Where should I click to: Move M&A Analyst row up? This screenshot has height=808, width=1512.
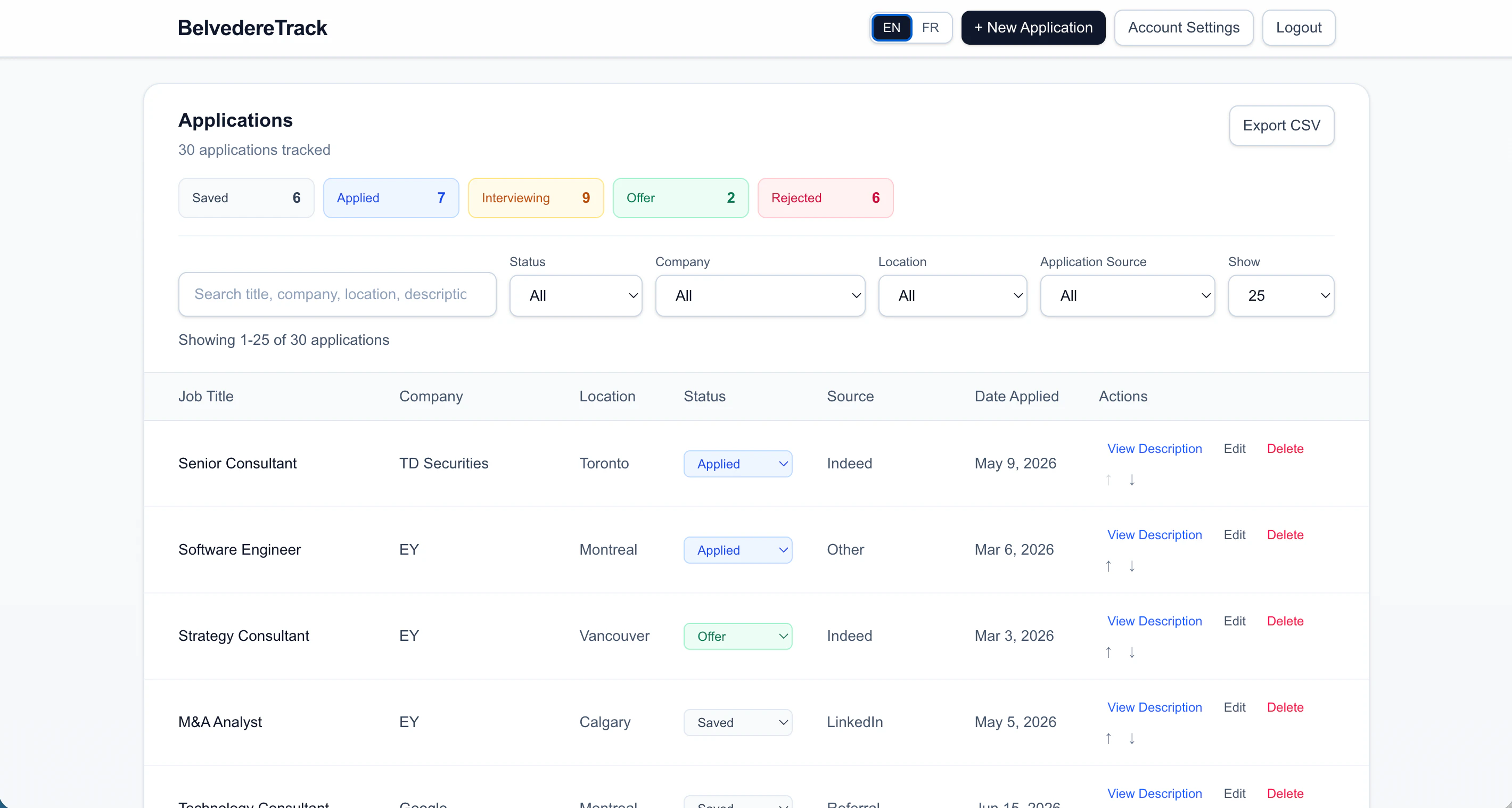click(x=1108, y=739)
